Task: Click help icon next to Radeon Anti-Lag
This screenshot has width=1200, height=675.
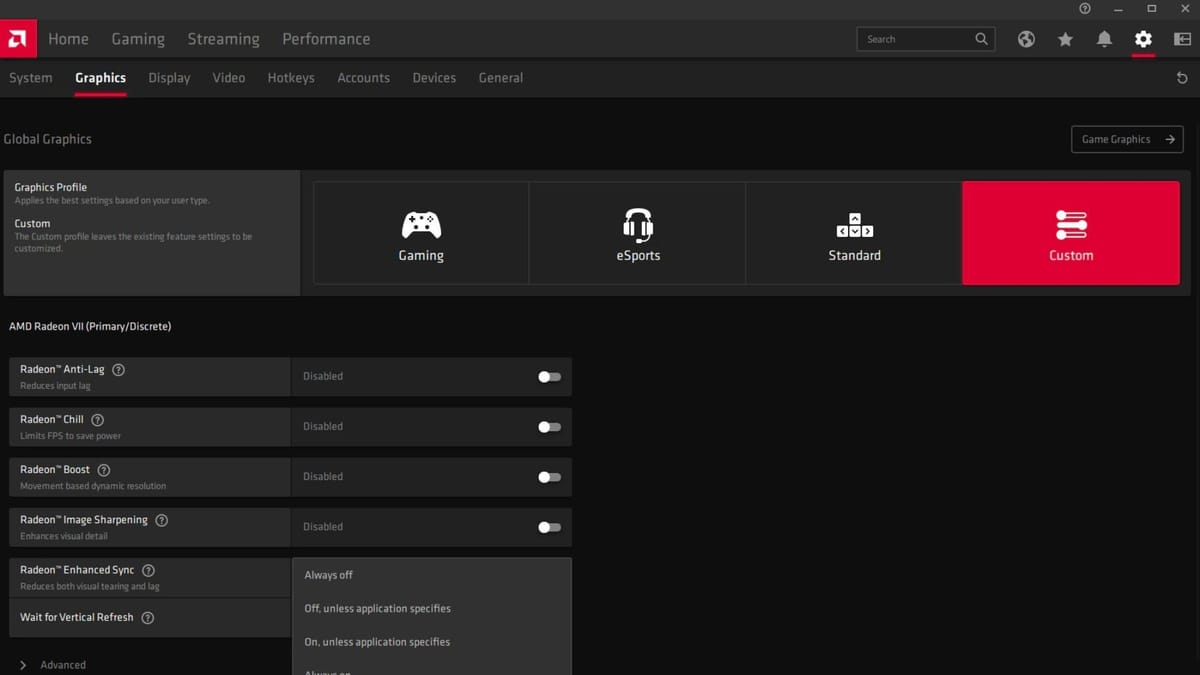Action: 119,370
